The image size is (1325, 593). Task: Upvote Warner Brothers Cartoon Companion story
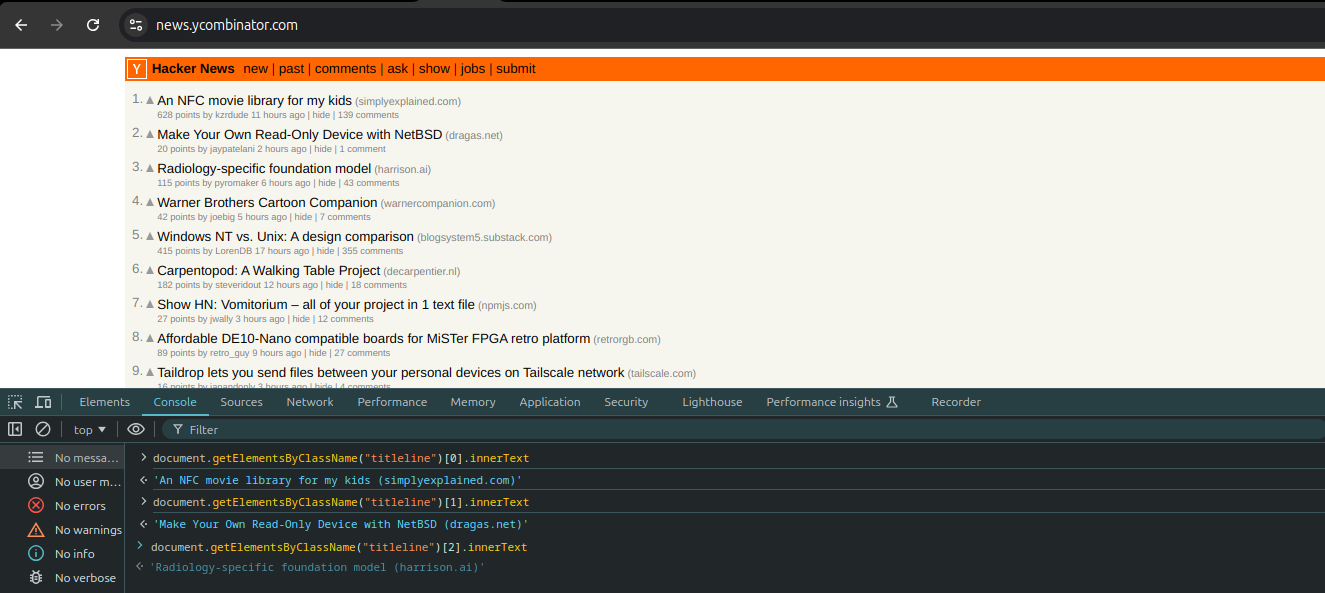(150, 203)
